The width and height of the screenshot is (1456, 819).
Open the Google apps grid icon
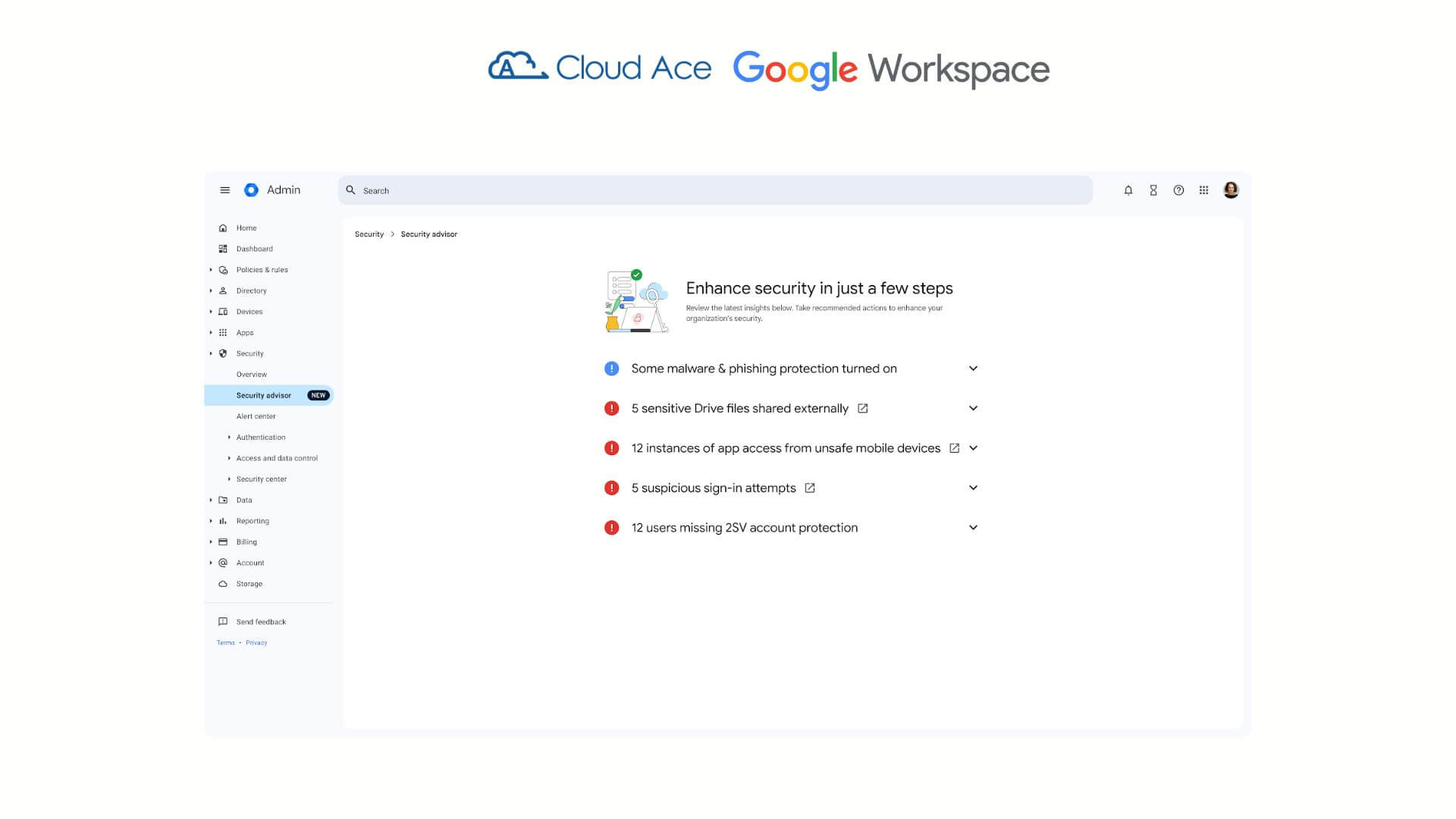(1203, 190)
